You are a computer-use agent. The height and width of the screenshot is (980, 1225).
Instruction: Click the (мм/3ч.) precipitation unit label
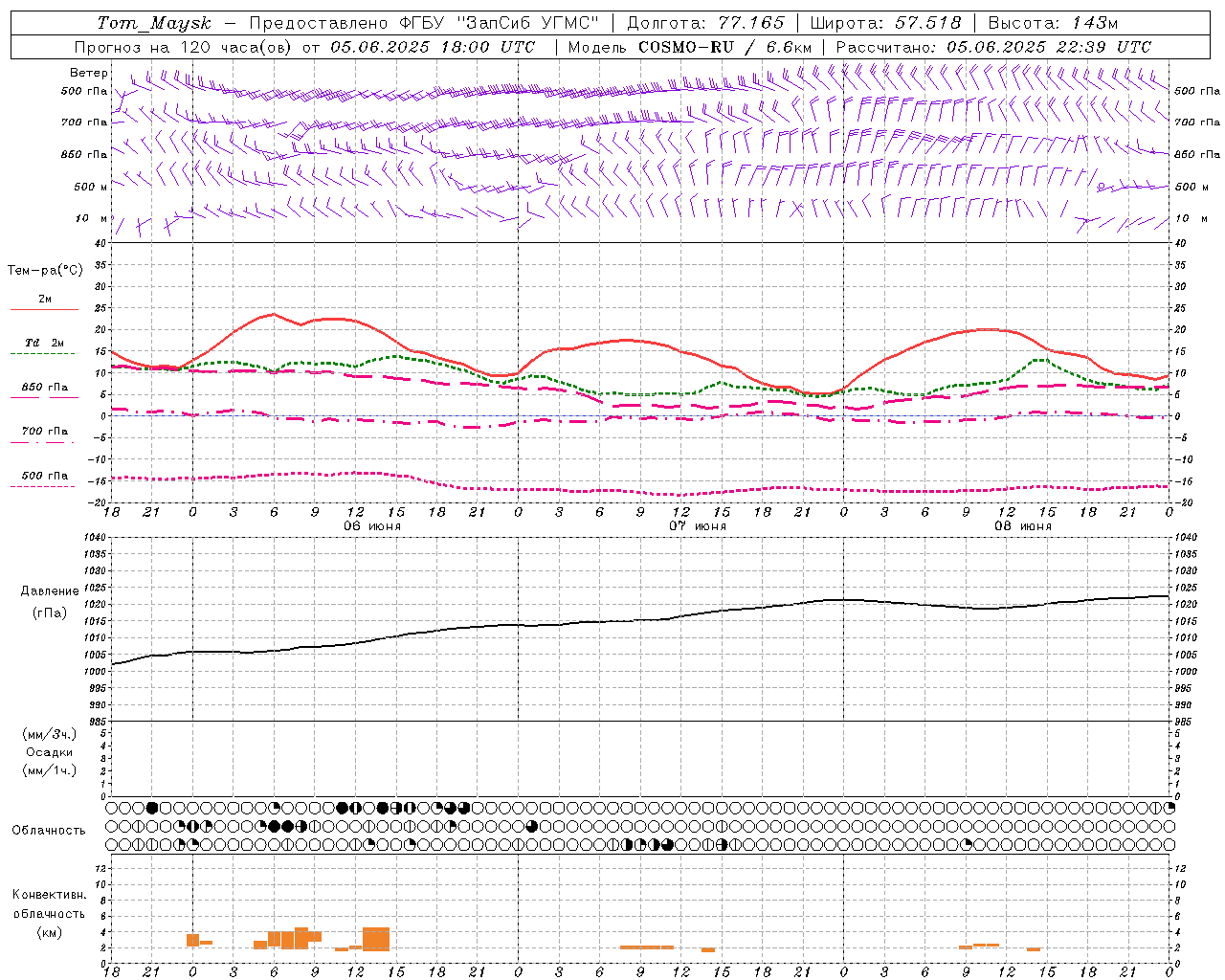50,734
